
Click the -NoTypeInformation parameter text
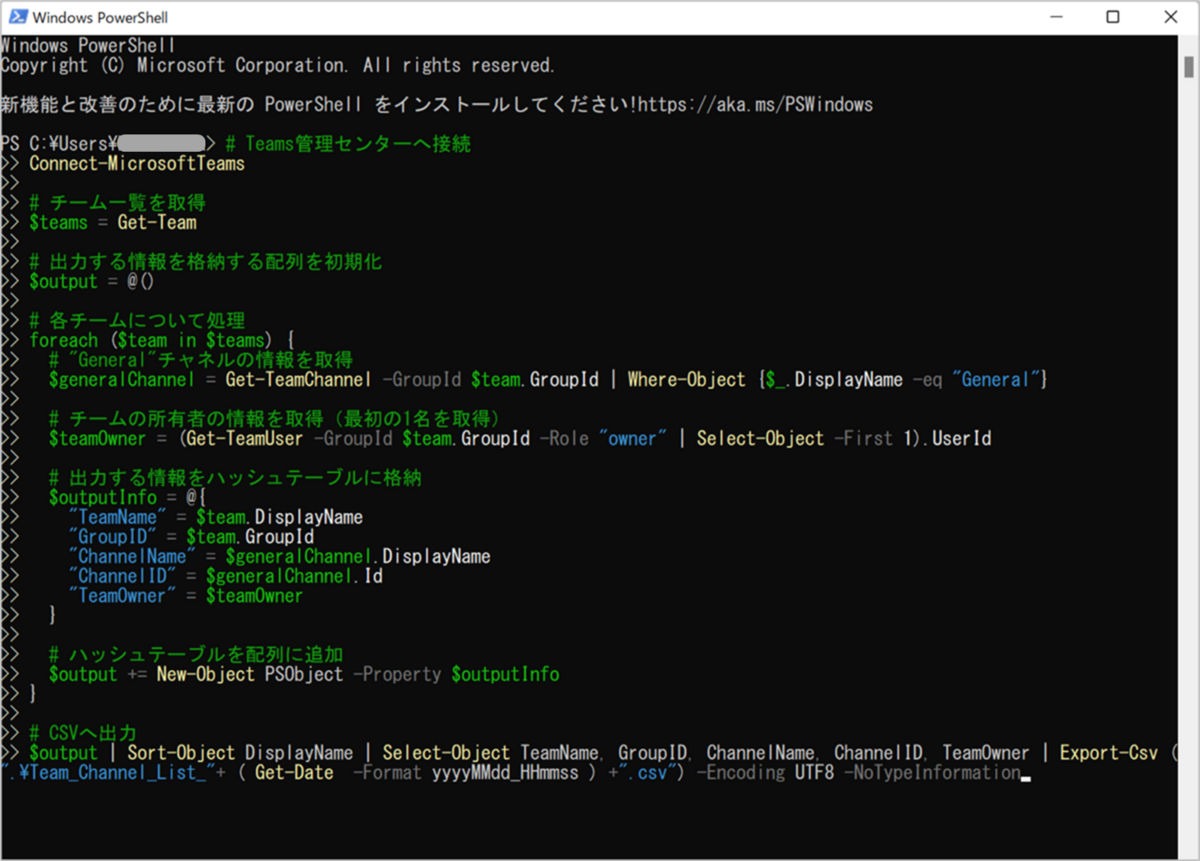[x=932, y=772]
